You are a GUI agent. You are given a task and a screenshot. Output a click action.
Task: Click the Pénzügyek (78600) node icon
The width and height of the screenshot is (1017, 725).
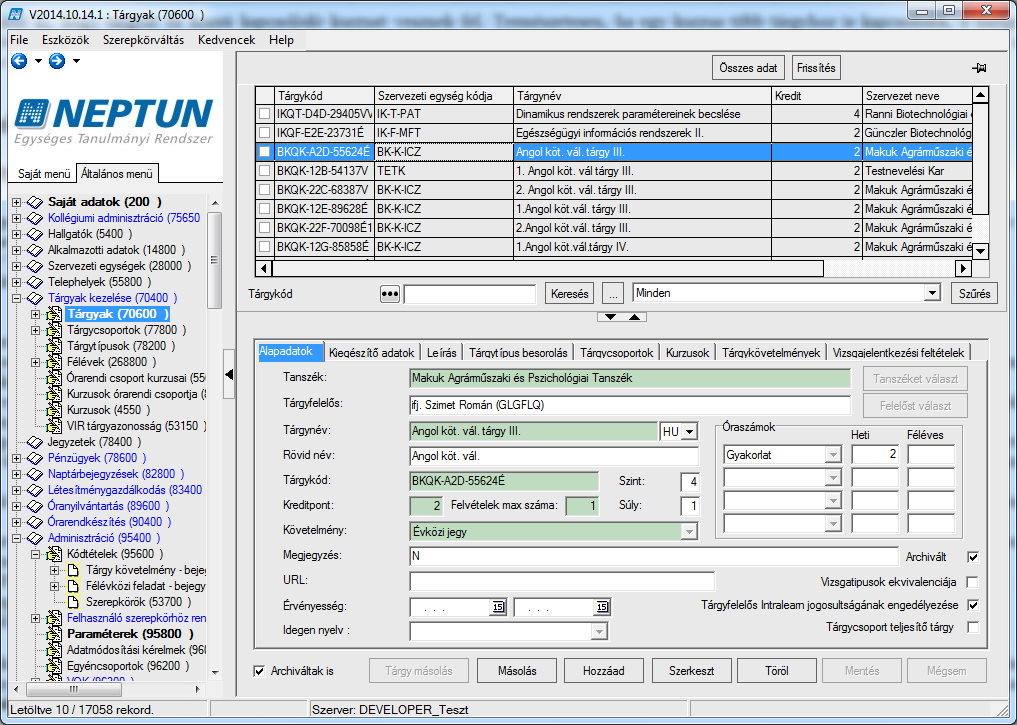(35, 458)
